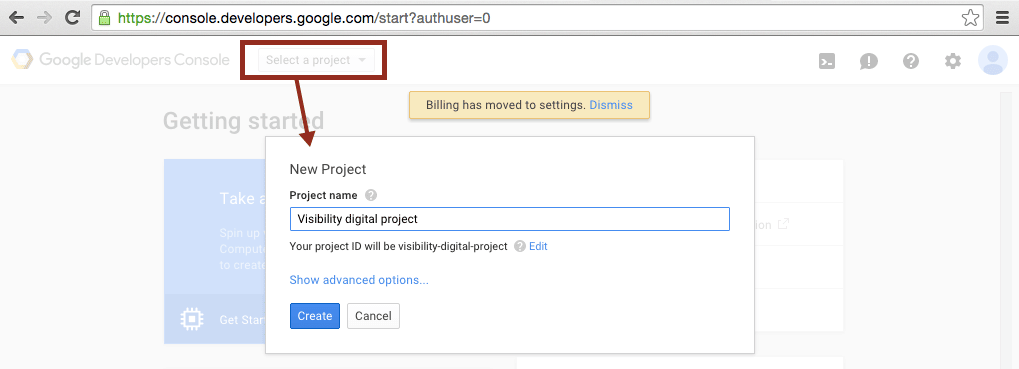Click external link icon behind the dialog
Image resolution: width=1019 pixels, height=369 pixels.
click(x=784, y=224)
